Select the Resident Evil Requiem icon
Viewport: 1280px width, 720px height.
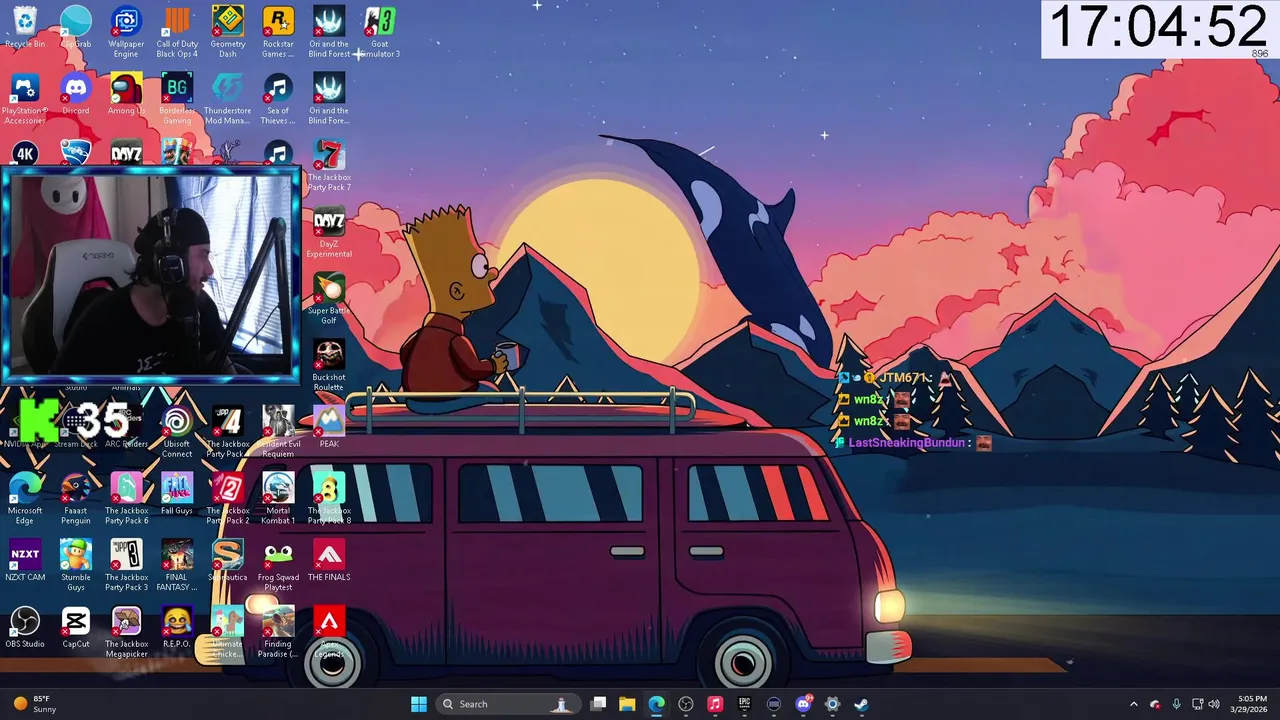[278, 433]
